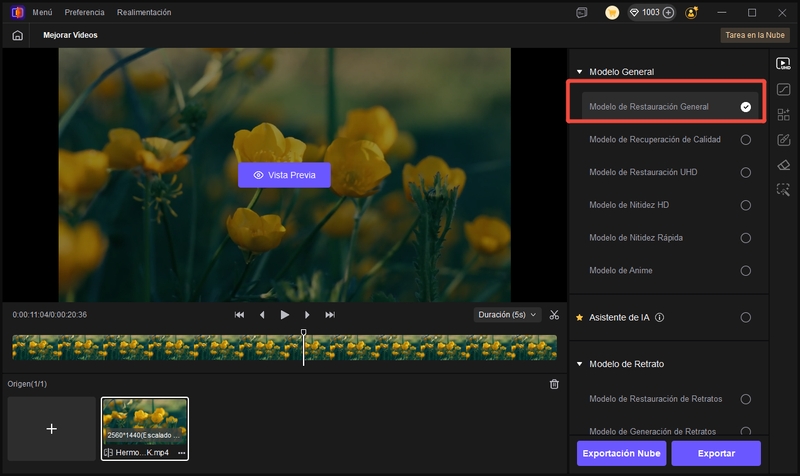Open the edit pencil sidebar tool
This screenshot has width=800, height=476.
click(783, 140)
